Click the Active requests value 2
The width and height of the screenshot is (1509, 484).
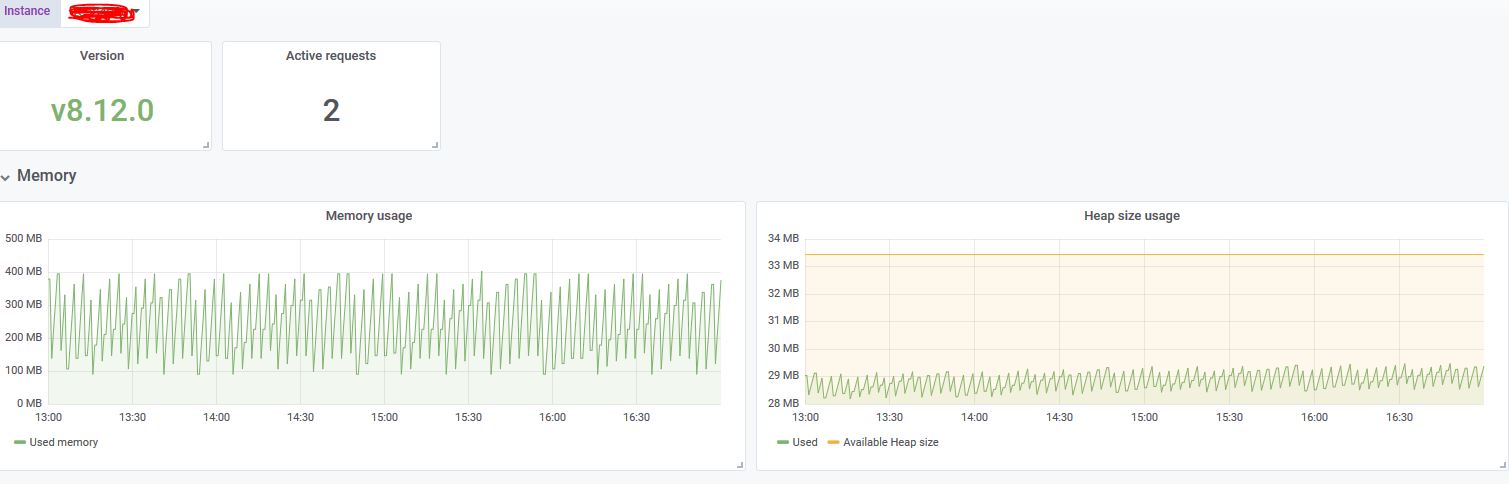pyautogui.click(x=331, y=110)
